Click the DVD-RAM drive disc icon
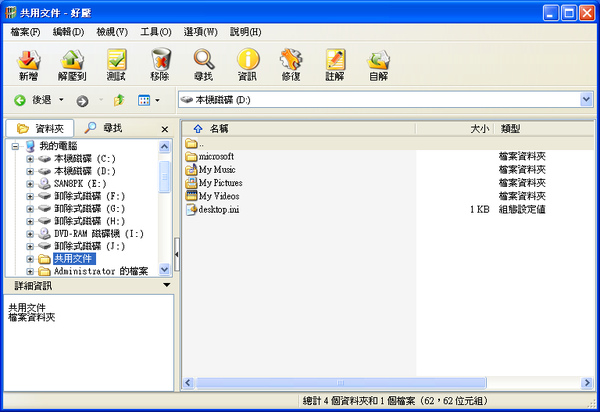The width and height of the screenshot is (600, 412). (x=44, y=233)
